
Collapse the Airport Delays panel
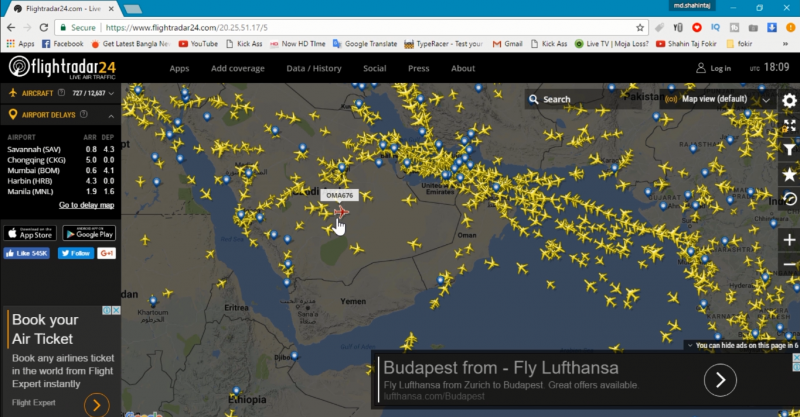[x=111, y=116]
